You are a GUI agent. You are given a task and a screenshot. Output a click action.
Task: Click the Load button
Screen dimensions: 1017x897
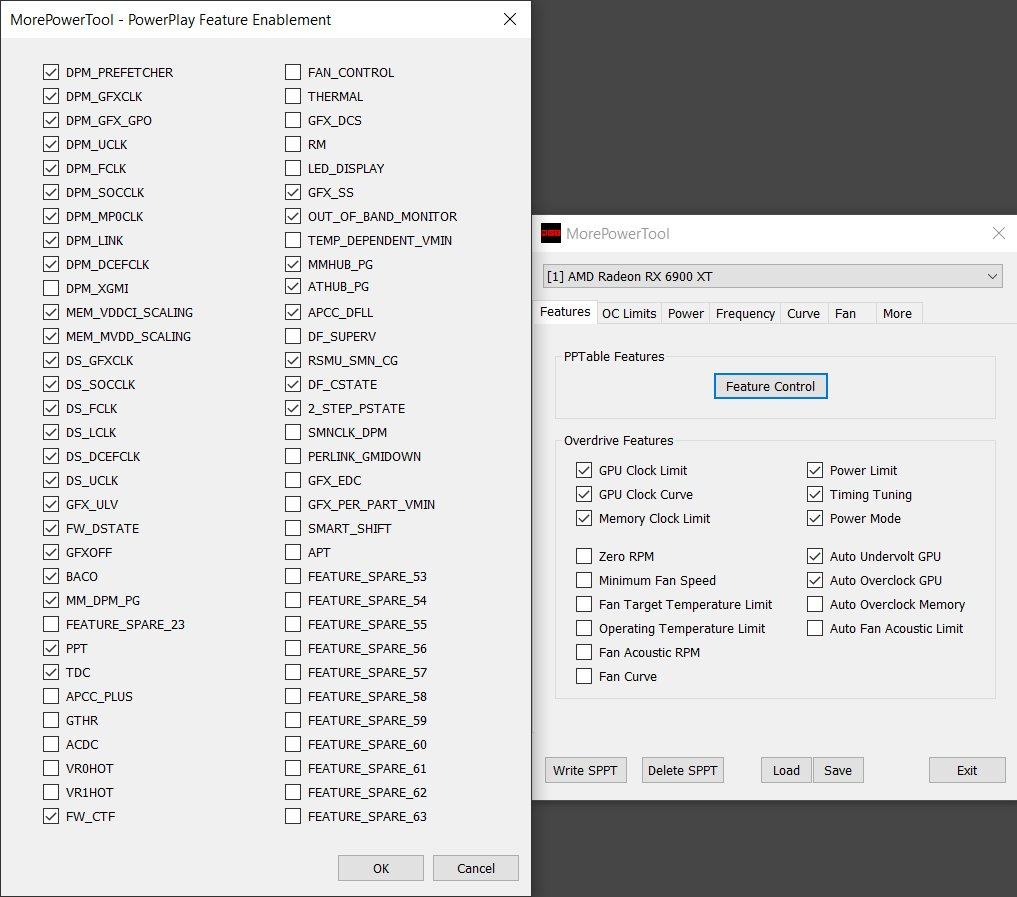pos(786,770)
